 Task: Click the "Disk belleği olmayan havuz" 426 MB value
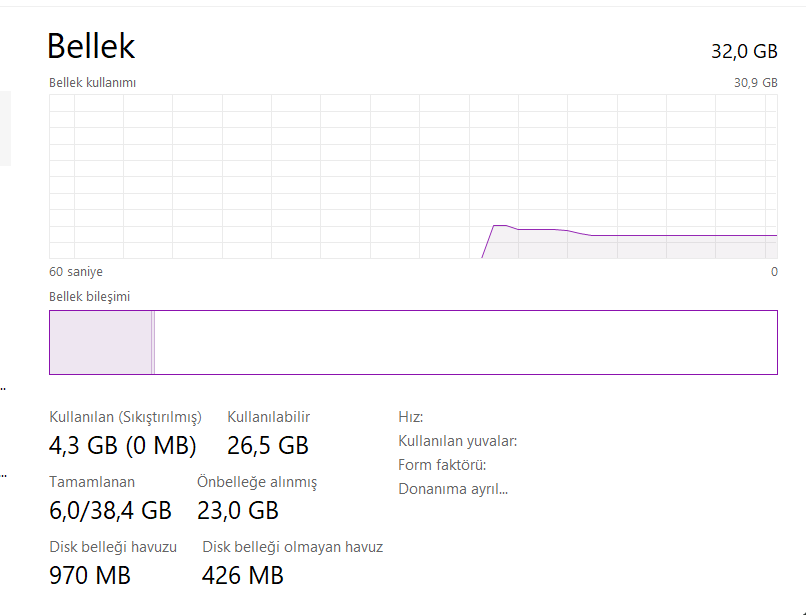click(243, 576)
